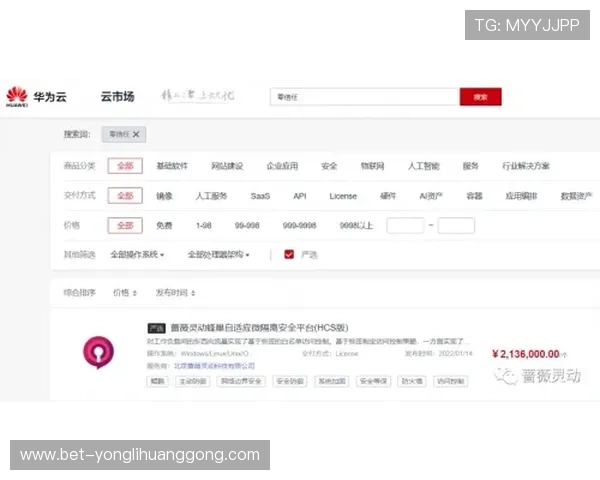Choose 硬件 delivery method
Viewport: 600px width, 480px height.
[x=388, y=196]
